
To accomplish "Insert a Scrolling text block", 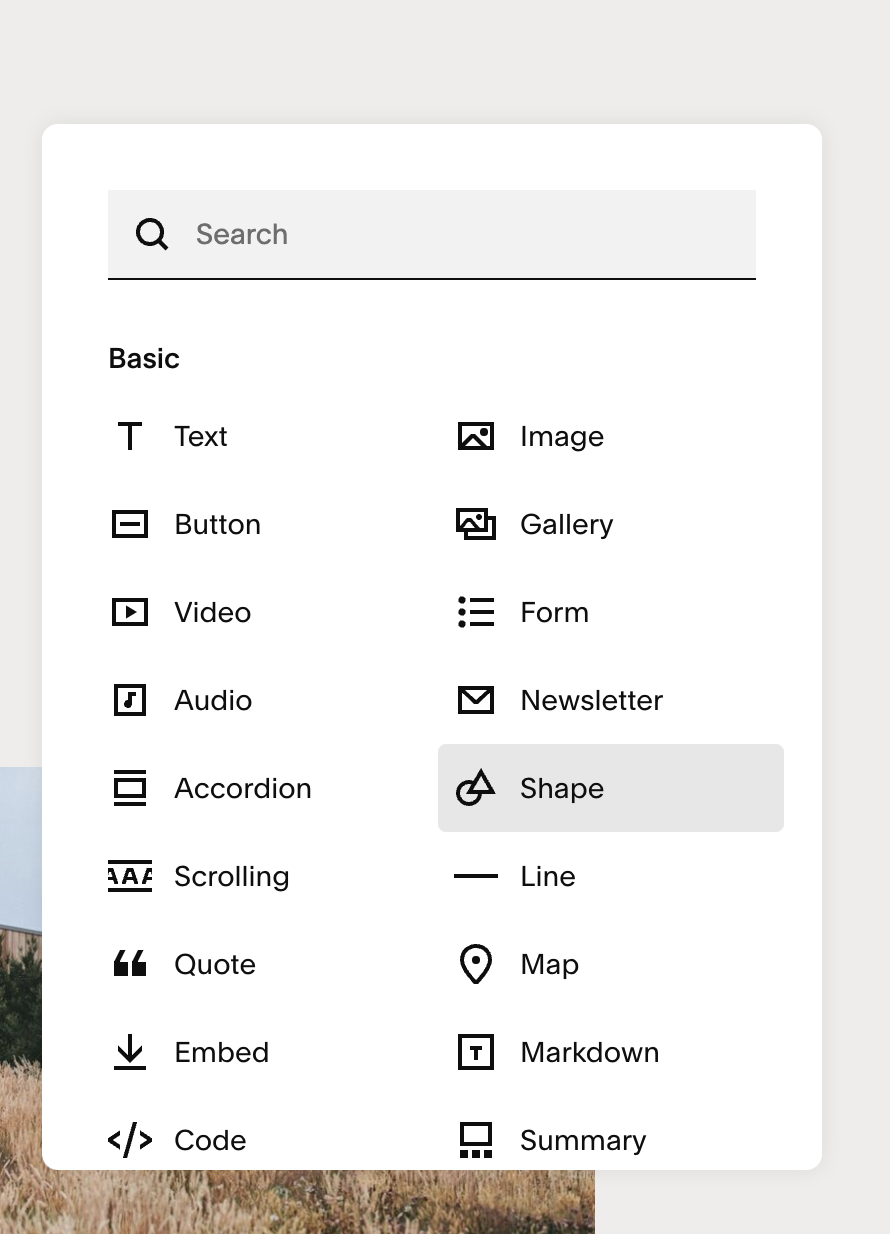I will 130,876.
